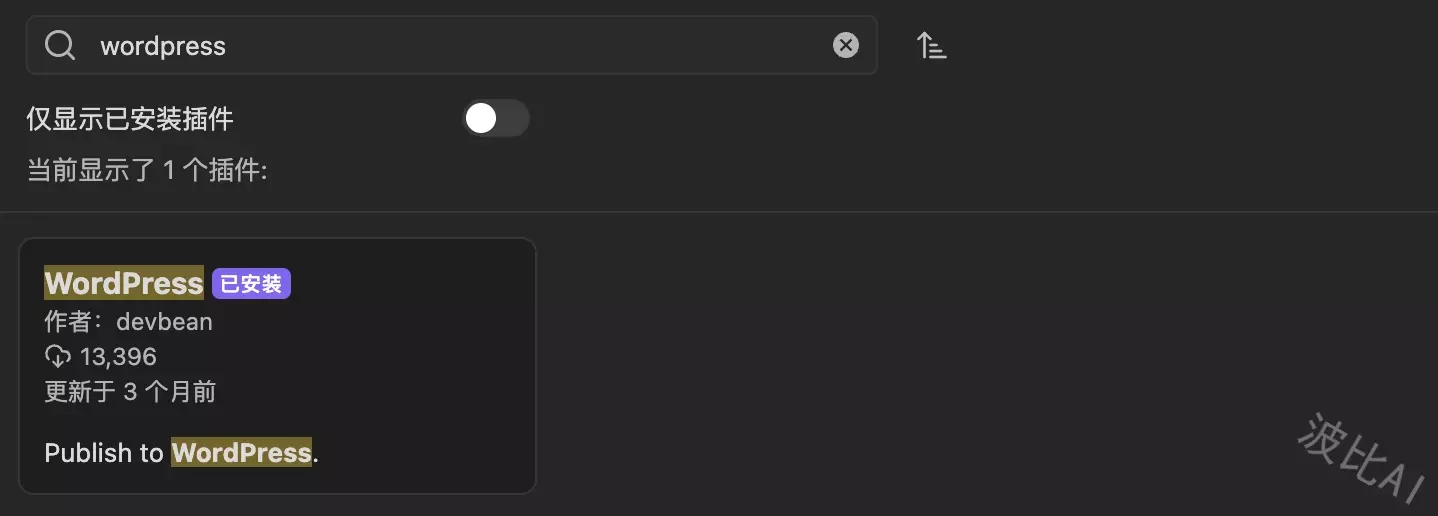Screen dimensions: 1438x516
Task: Click the "Publish to" description text
Action: click(104, 453)
